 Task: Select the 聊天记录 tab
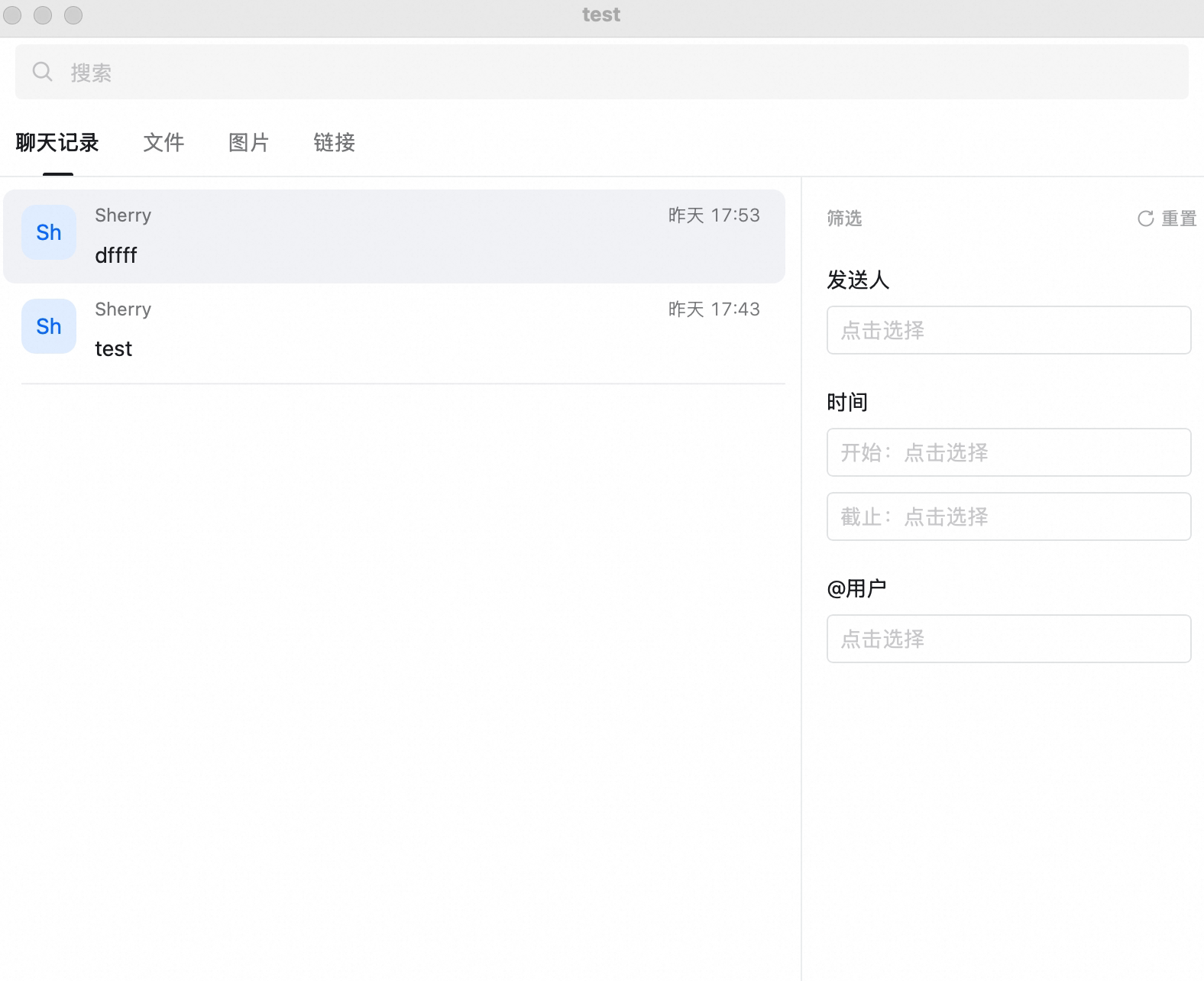(x=57, y=142)
